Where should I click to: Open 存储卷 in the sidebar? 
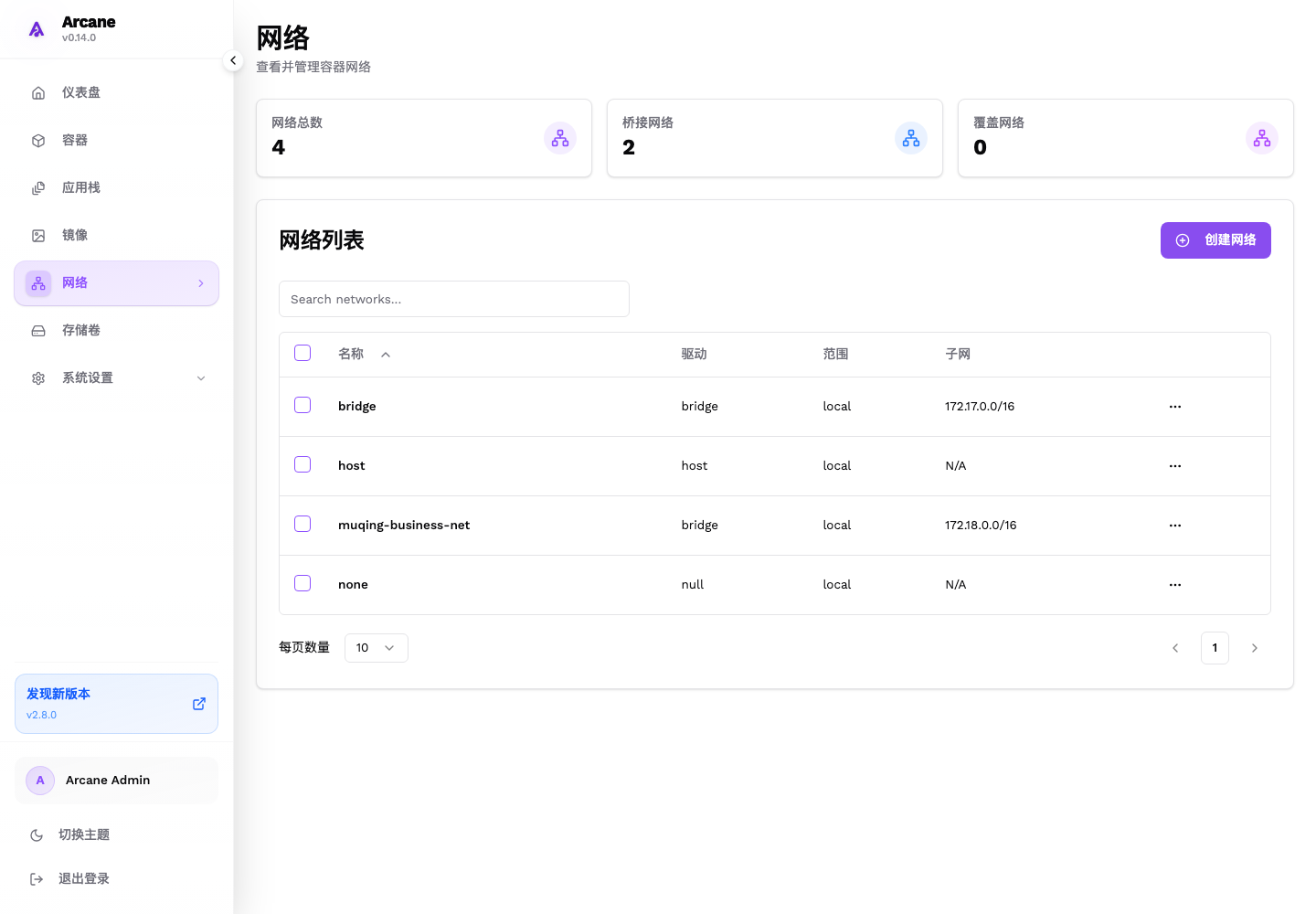[x=116, y=331]
